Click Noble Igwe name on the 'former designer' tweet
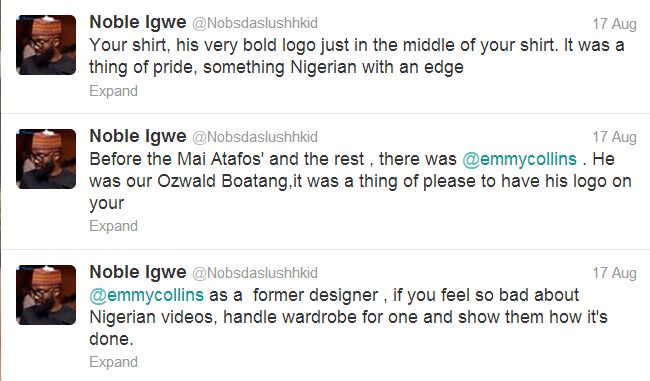 point(138,272)
